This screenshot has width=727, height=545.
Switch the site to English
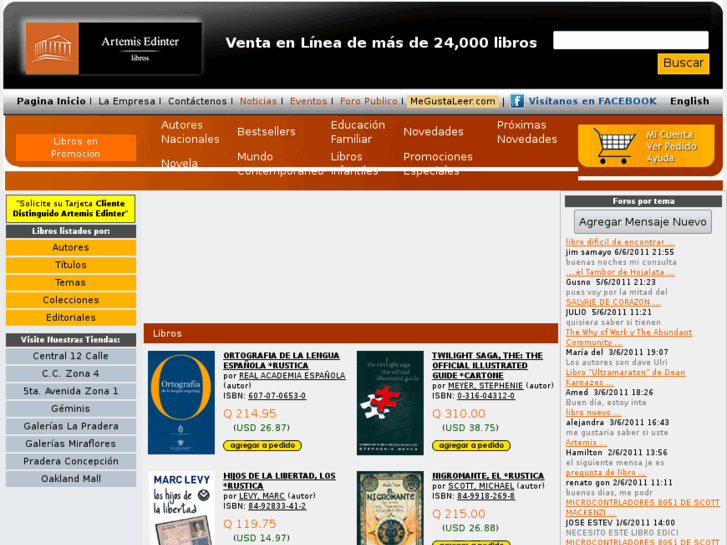(689, 101)
